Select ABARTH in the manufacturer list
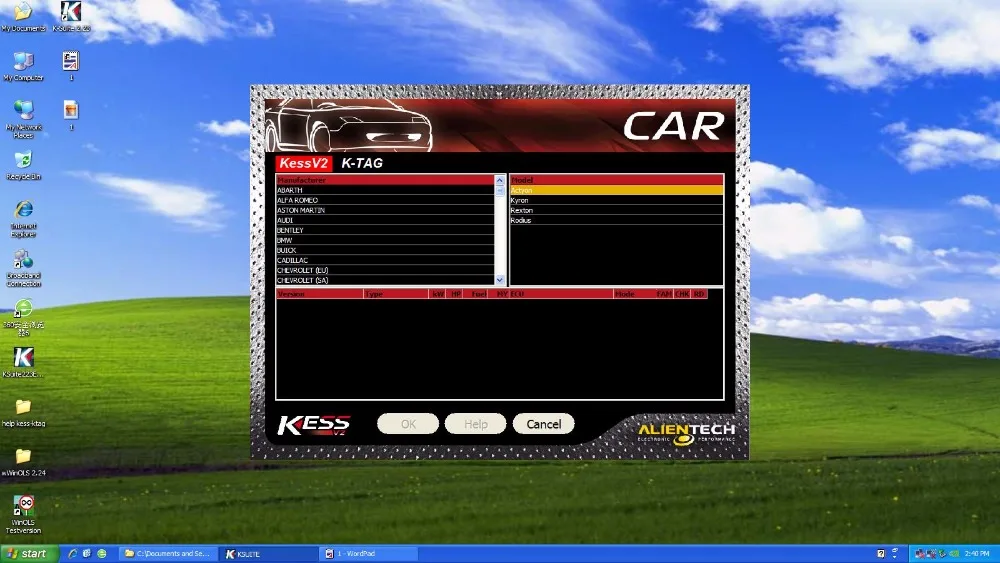This screenshot has height=563, width=1000. pos(385,190)
